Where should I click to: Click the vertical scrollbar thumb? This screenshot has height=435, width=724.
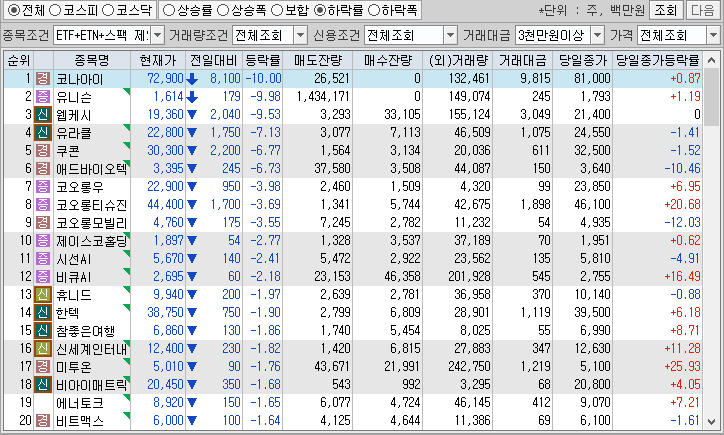coord(712,97)
